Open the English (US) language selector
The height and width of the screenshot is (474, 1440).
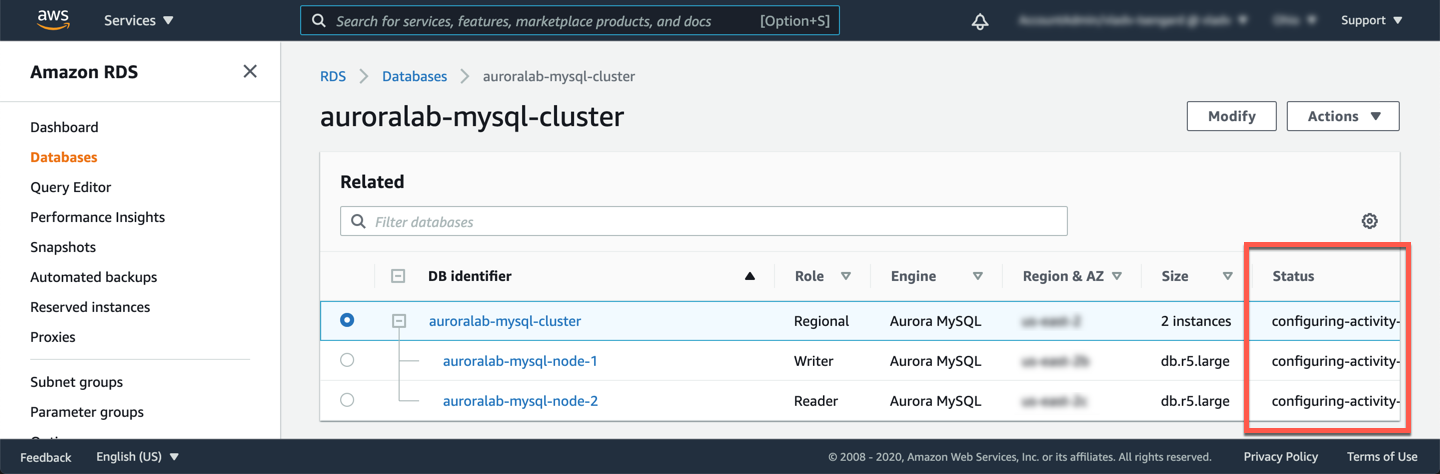pos(138,457)
